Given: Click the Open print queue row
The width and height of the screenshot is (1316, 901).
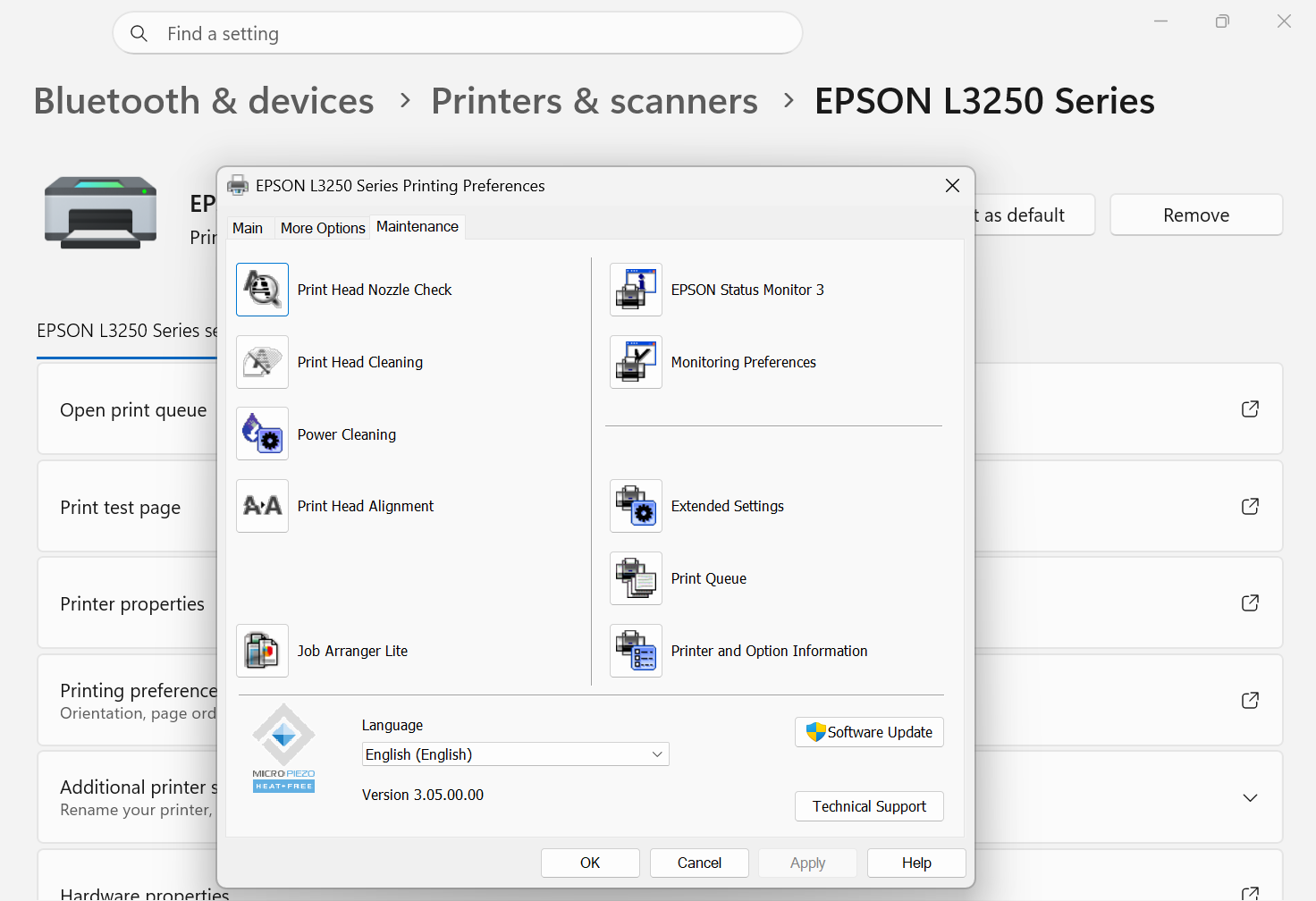Looking at the screenshot, I should 660,409.
